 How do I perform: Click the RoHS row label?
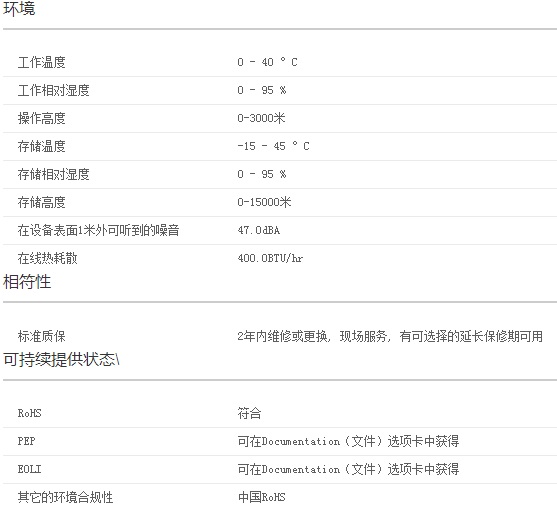point(29,413)
